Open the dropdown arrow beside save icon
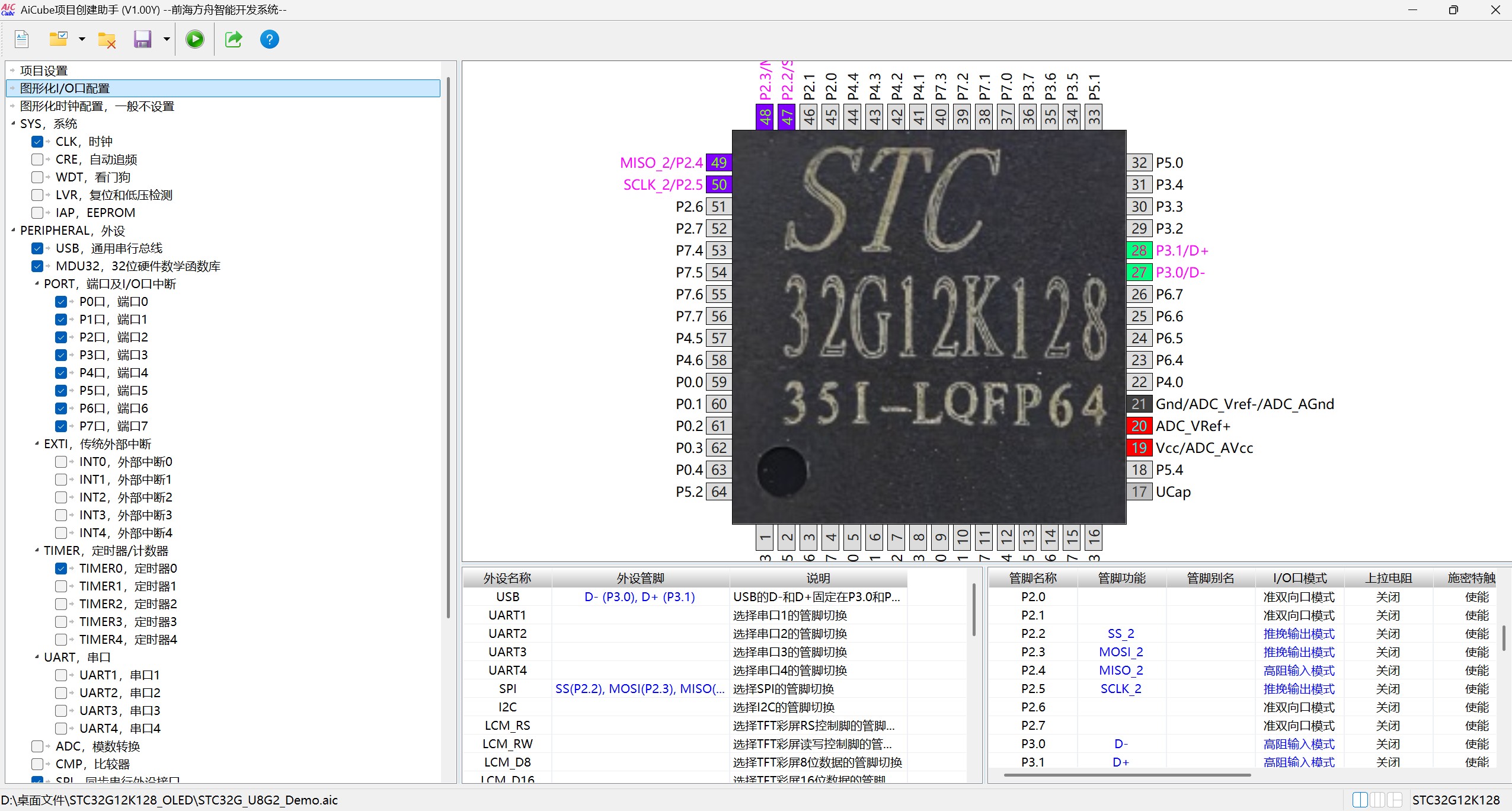Image resolution: width=1512 pixels, height=811 pixels. tap(167, 40)
